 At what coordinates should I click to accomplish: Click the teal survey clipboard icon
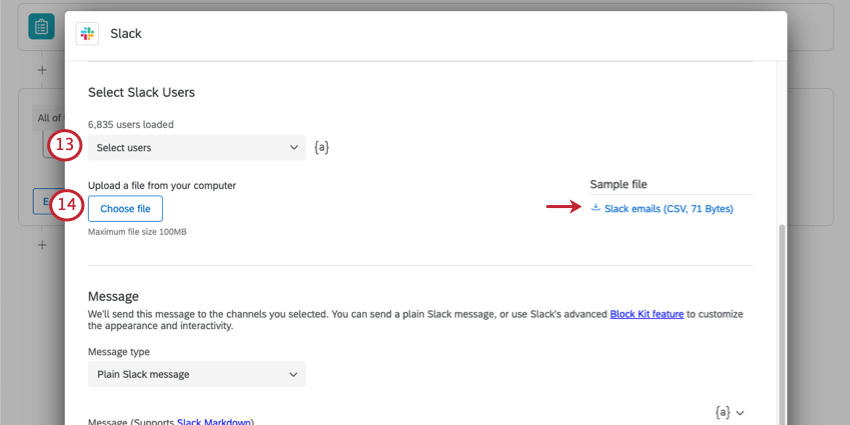tap(41, 27)
